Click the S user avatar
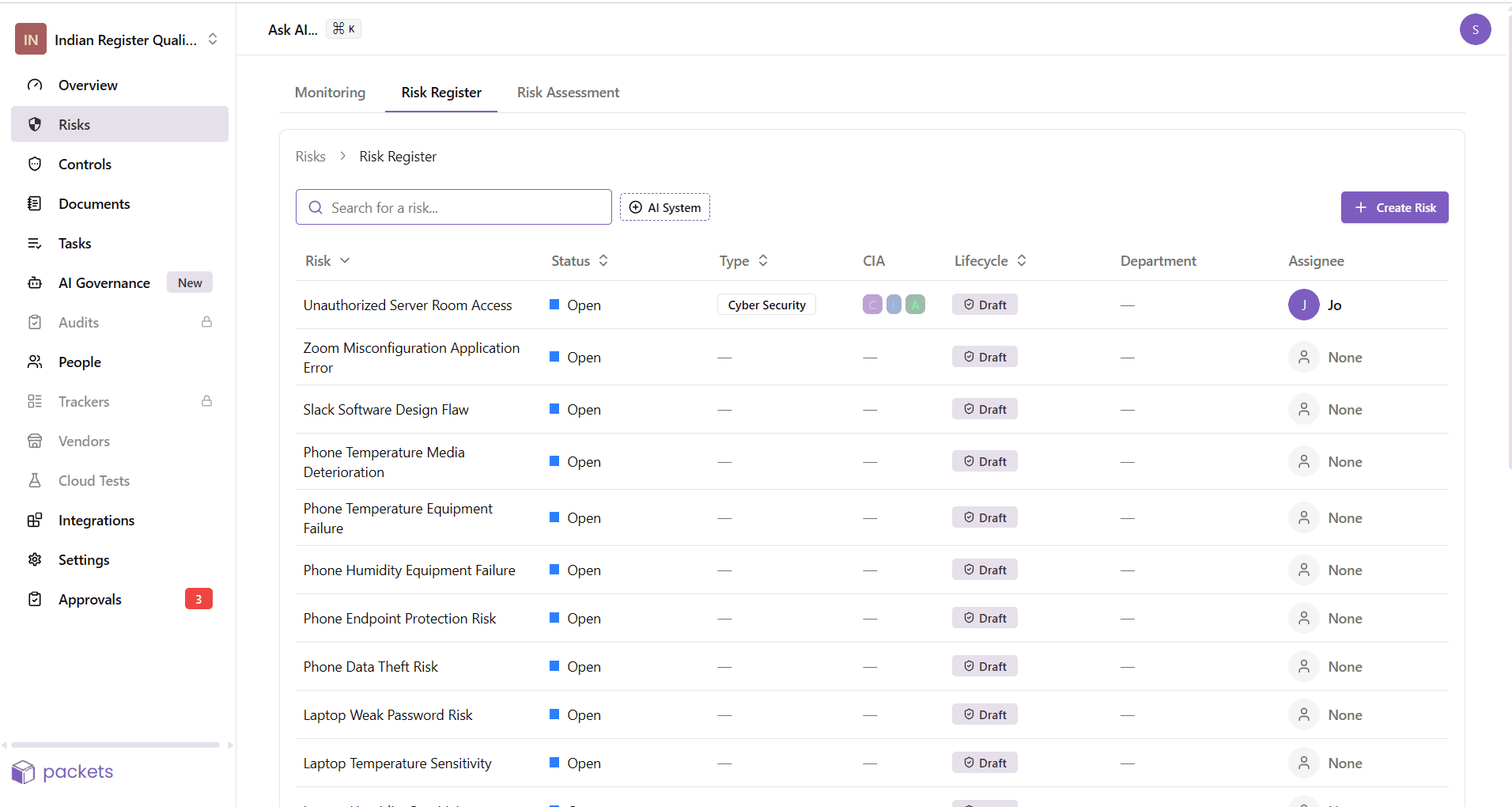This screenshot has height=807, width=1512. (1475, 29)
